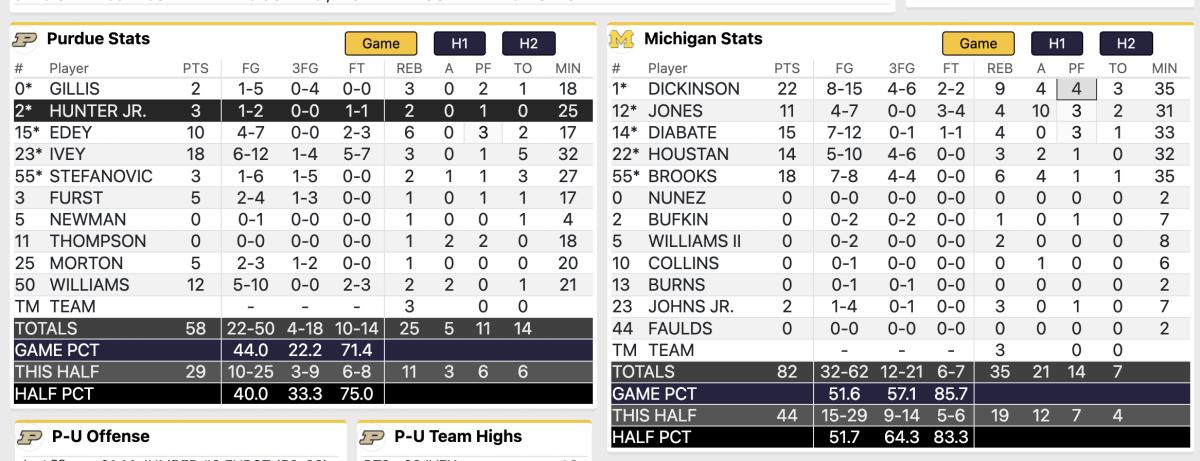Click Dickinson's name in Michigan stats

[694, 89]
